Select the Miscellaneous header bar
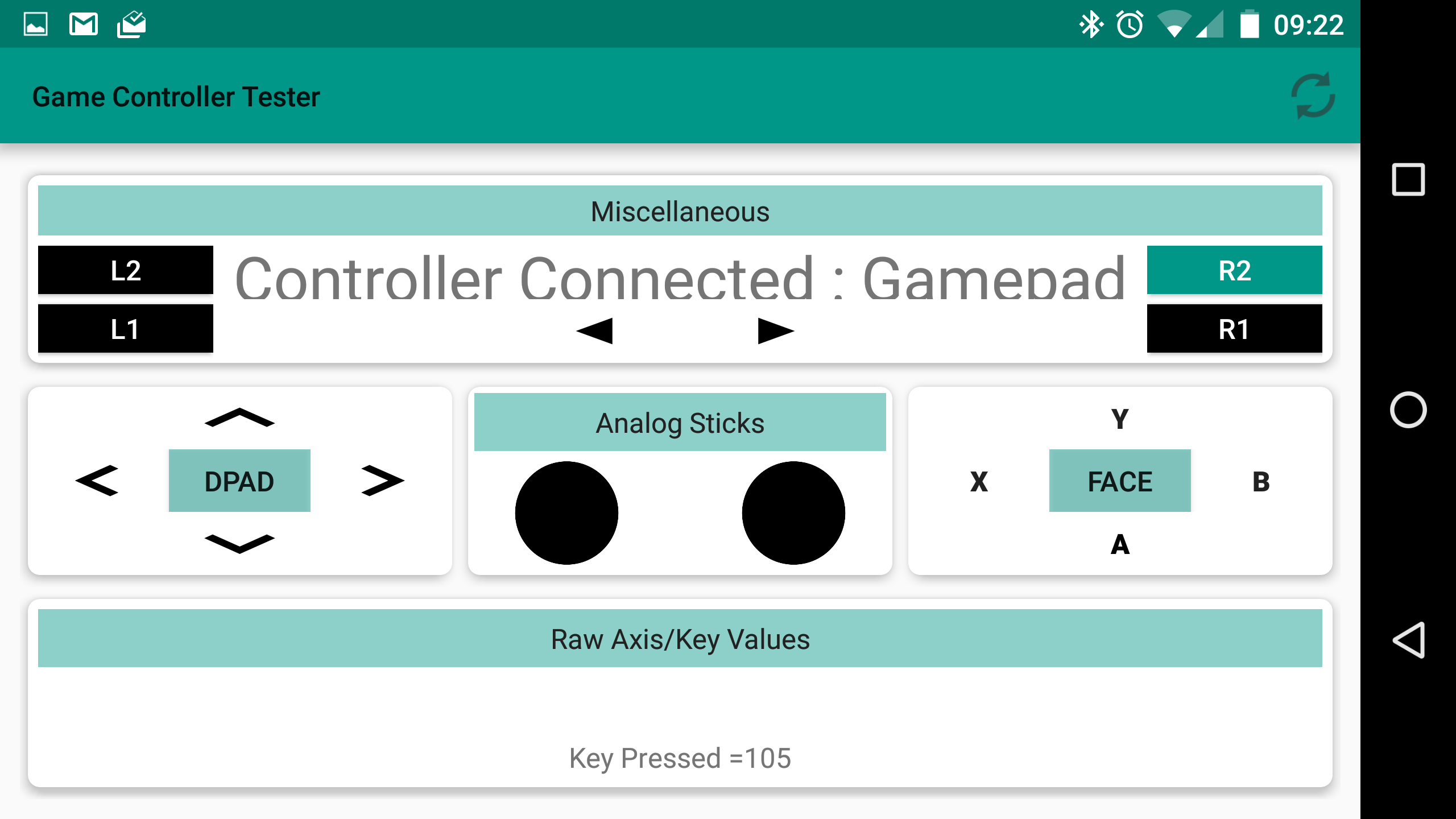This screenshot has height=819, width=1456. 680,211
